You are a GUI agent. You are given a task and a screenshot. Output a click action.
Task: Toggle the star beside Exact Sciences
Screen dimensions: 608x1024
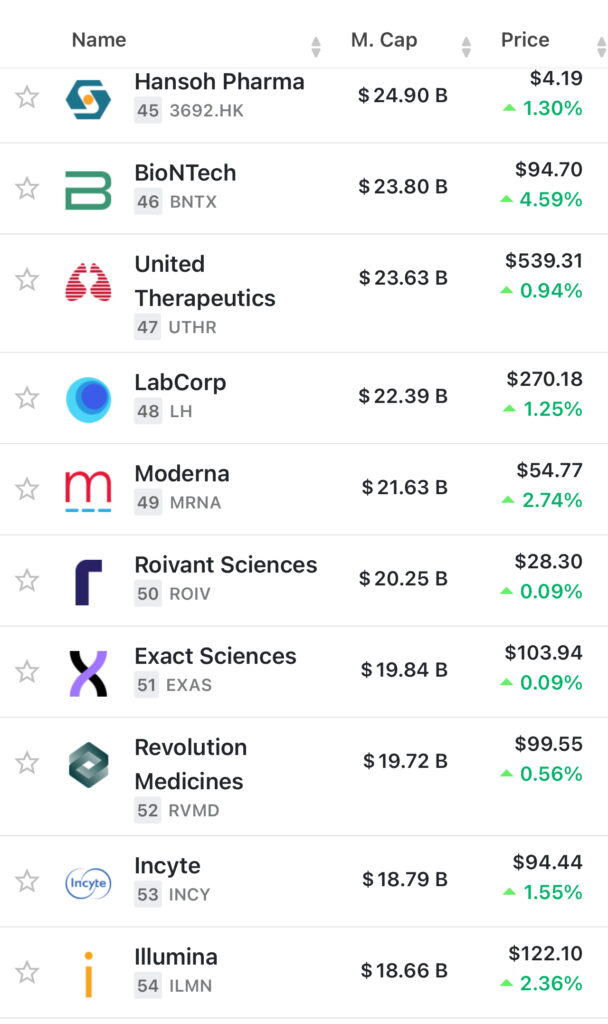pos(27,671)
